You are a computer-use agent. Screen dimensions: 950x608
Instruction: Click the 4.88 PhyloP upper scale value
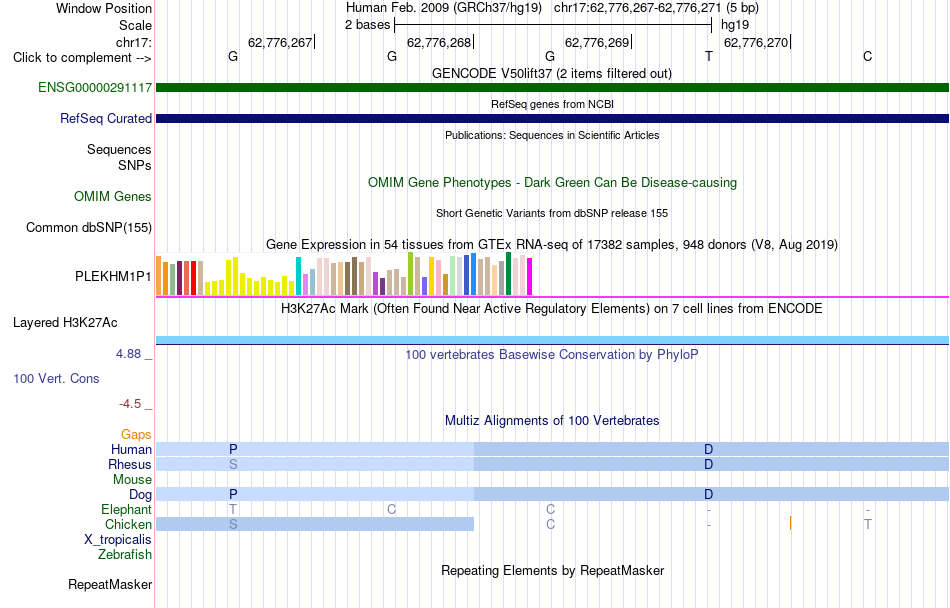128,354
